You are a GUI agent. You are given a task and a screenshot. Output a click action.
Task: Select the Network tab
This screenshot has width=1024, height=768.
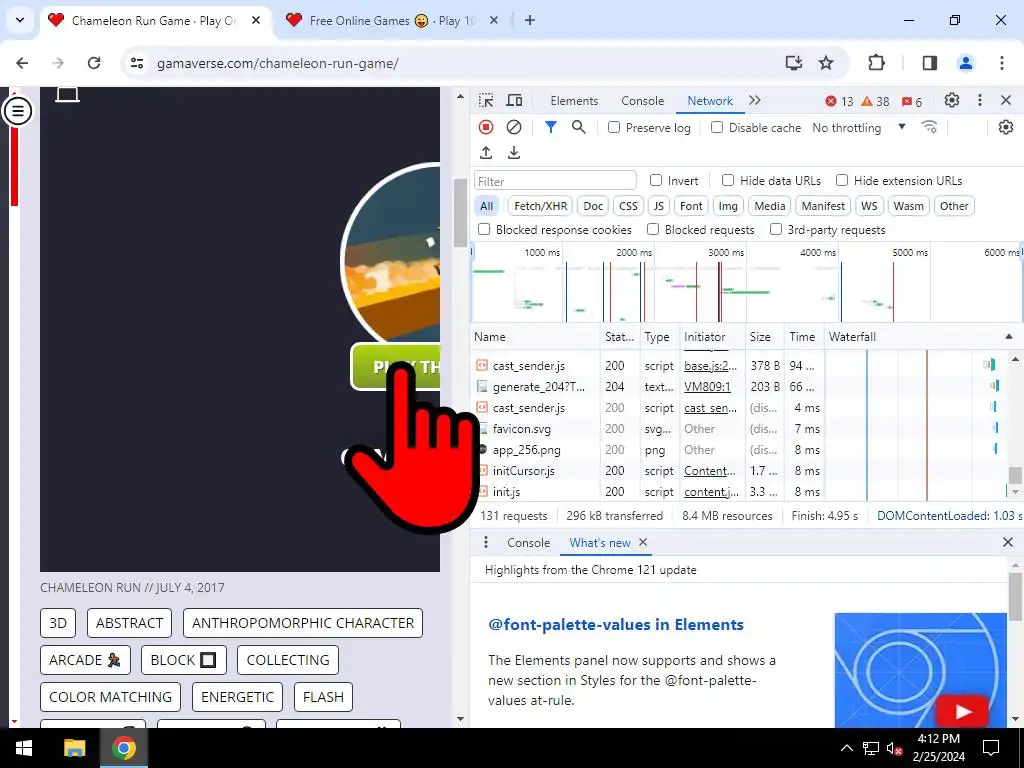[x=710, y=101]
